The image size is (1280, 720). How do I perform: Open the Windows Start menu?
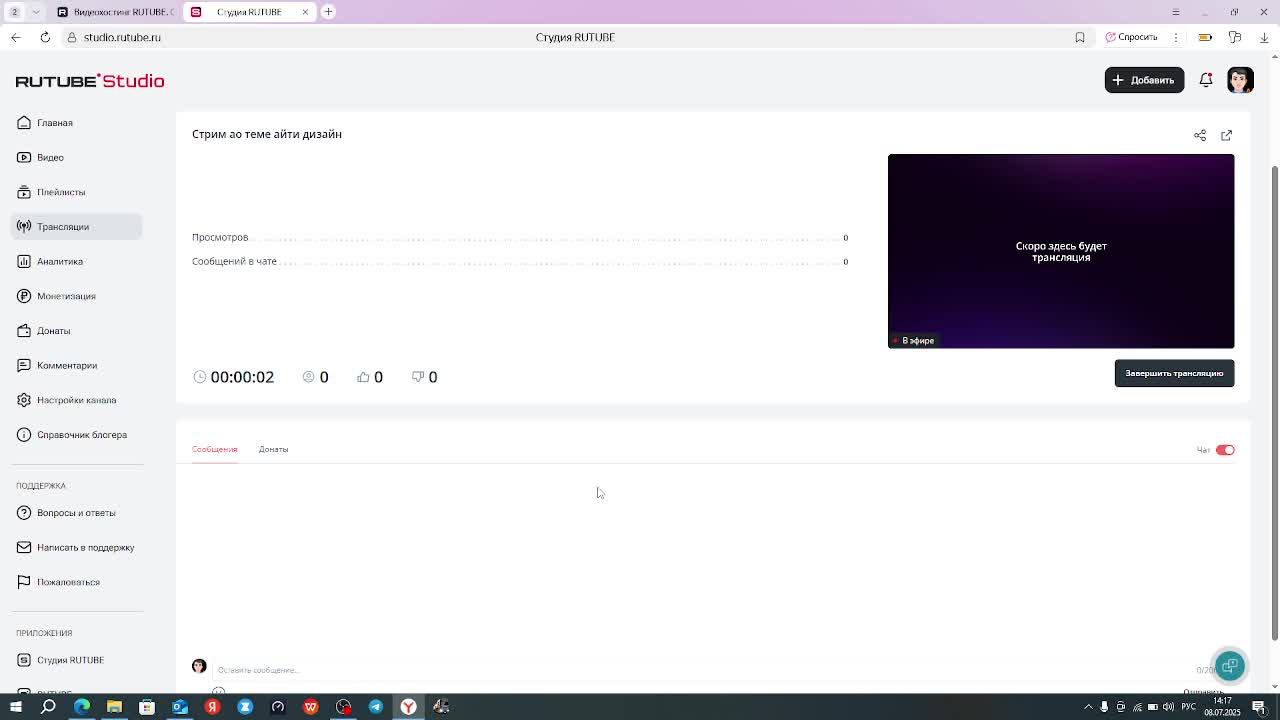point(15,707)
